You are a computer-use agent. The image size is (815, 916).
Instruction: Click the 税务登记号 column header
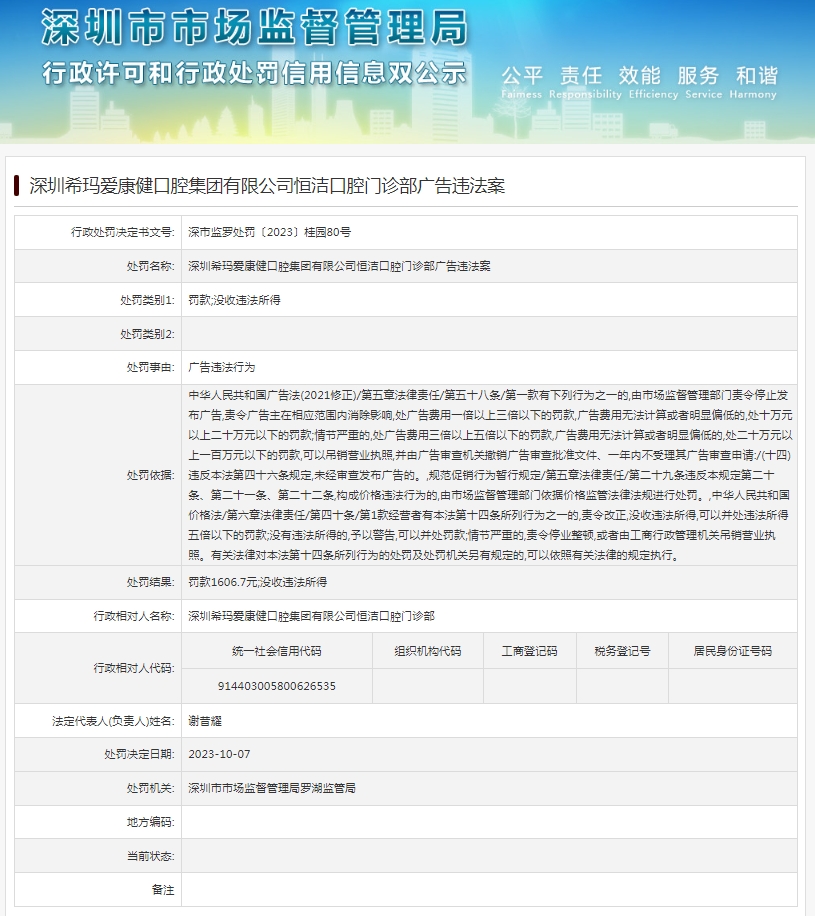[622, 651]
